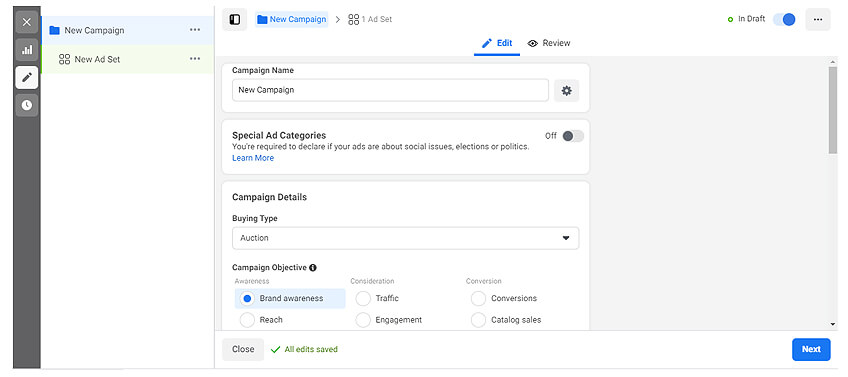Click the scrollbar up arrow
The image size is (848, 377).
point(832,61)
